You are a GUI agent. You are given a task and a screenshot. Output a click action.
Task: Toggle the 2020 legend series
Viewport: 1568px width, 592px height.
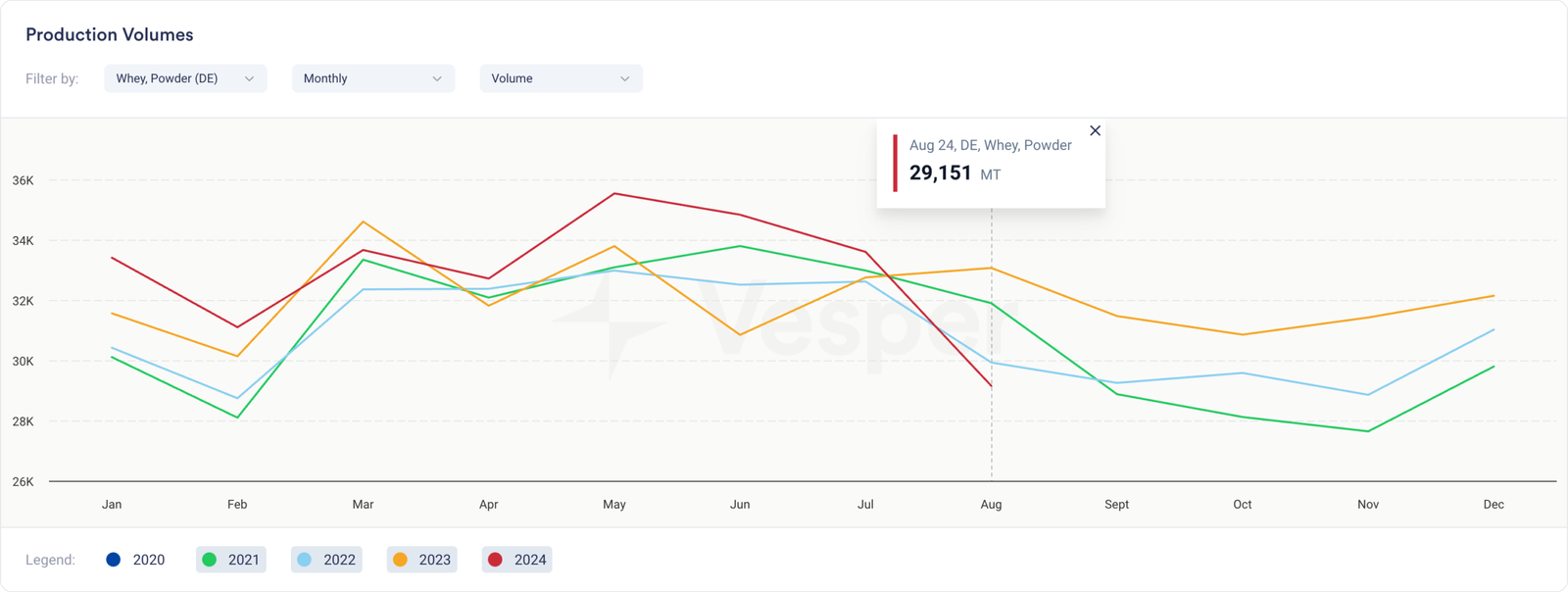(x=135, y=560)
